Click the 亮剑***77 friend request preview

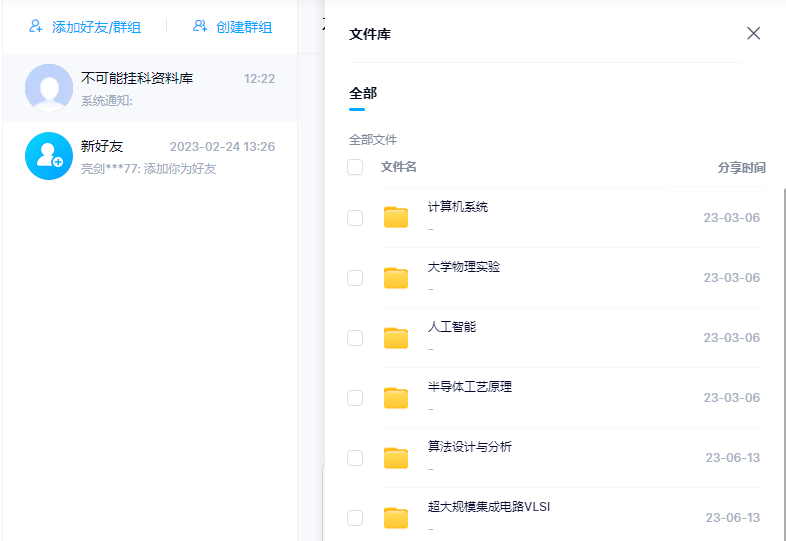(x=148, y=168)
